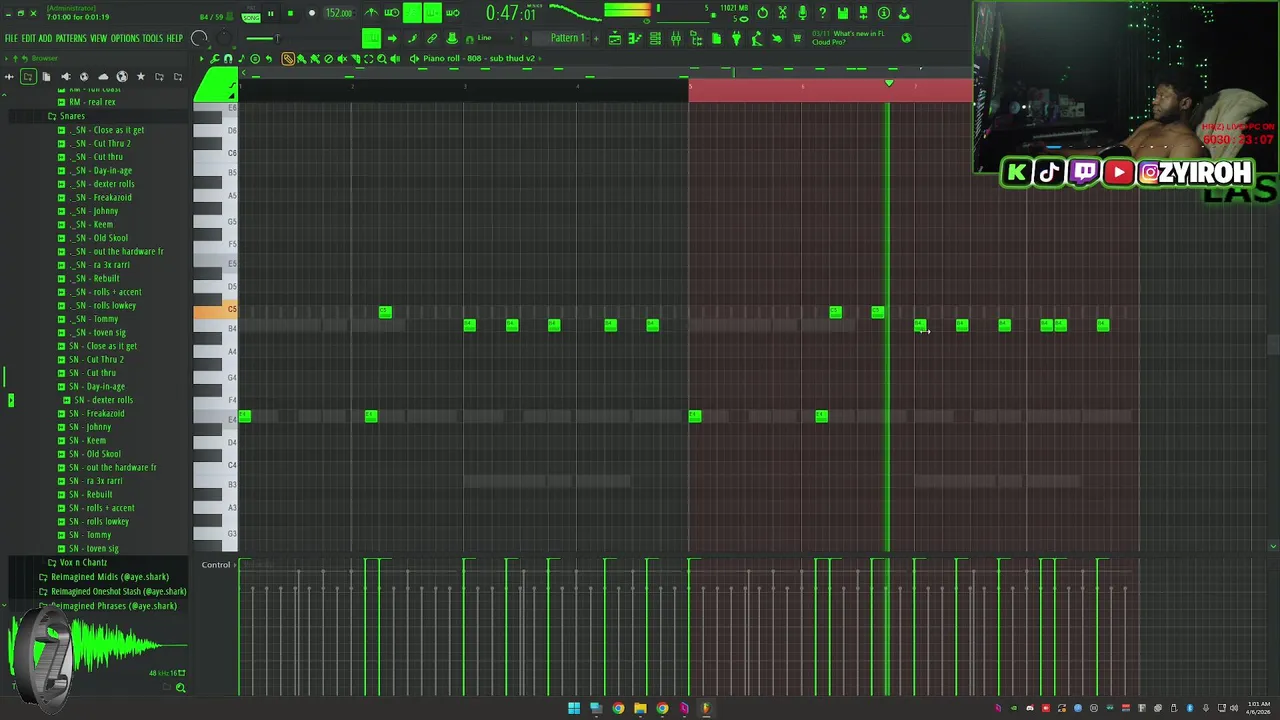Save the project with floppy disk icon
The width and height of the screenshot is (1280, 720).
coord(843,13)
